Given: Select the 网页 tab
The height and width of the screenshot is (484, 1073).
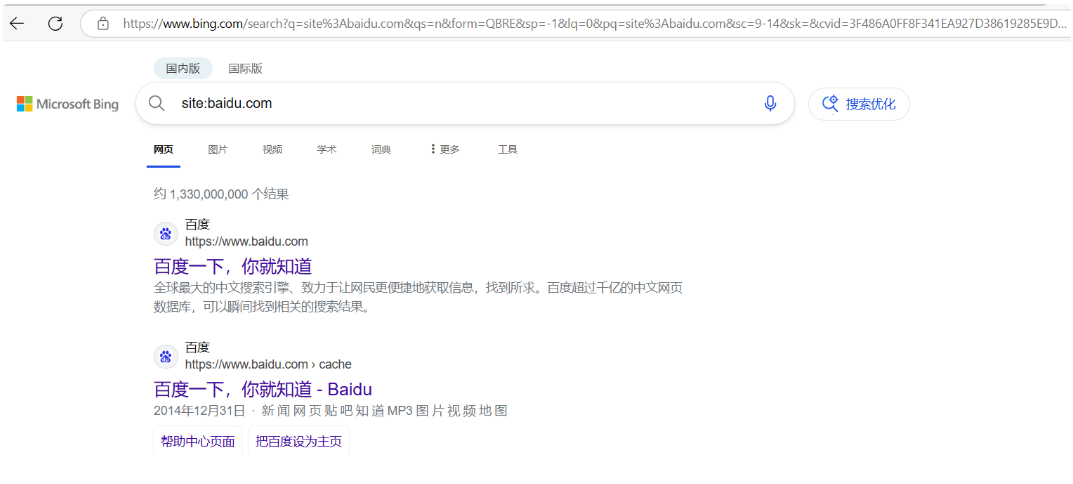Looking at the screenshot, I should click(164, 149).
